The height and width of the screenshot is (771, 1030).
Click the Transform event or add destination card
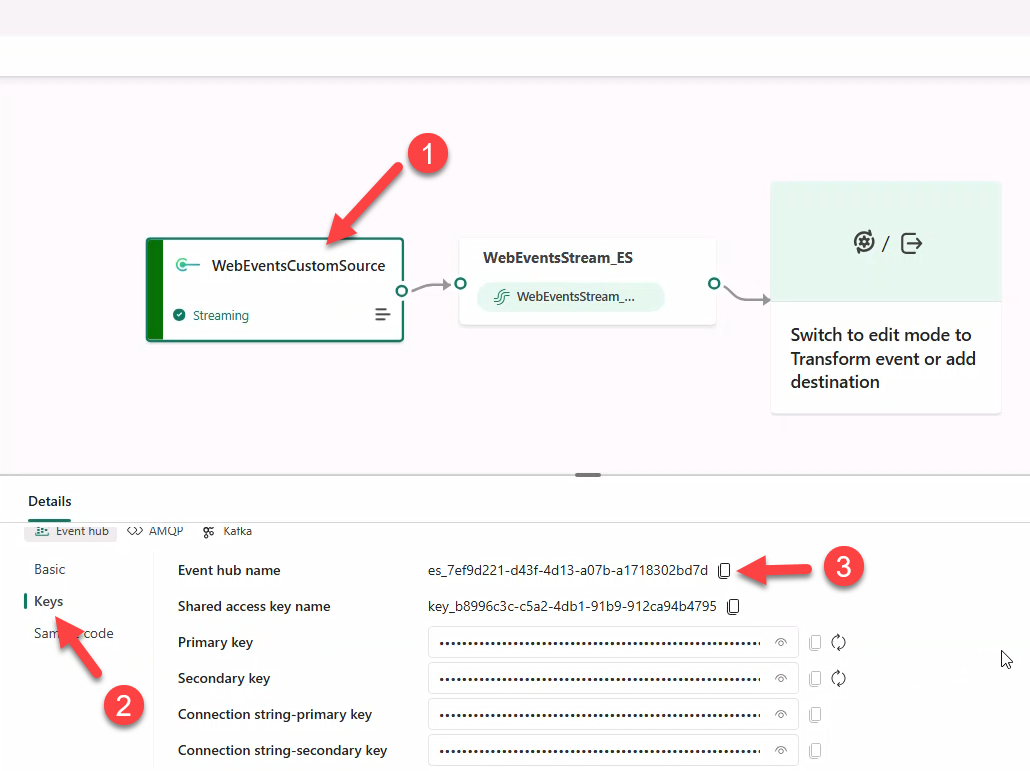tap(885, 298)
